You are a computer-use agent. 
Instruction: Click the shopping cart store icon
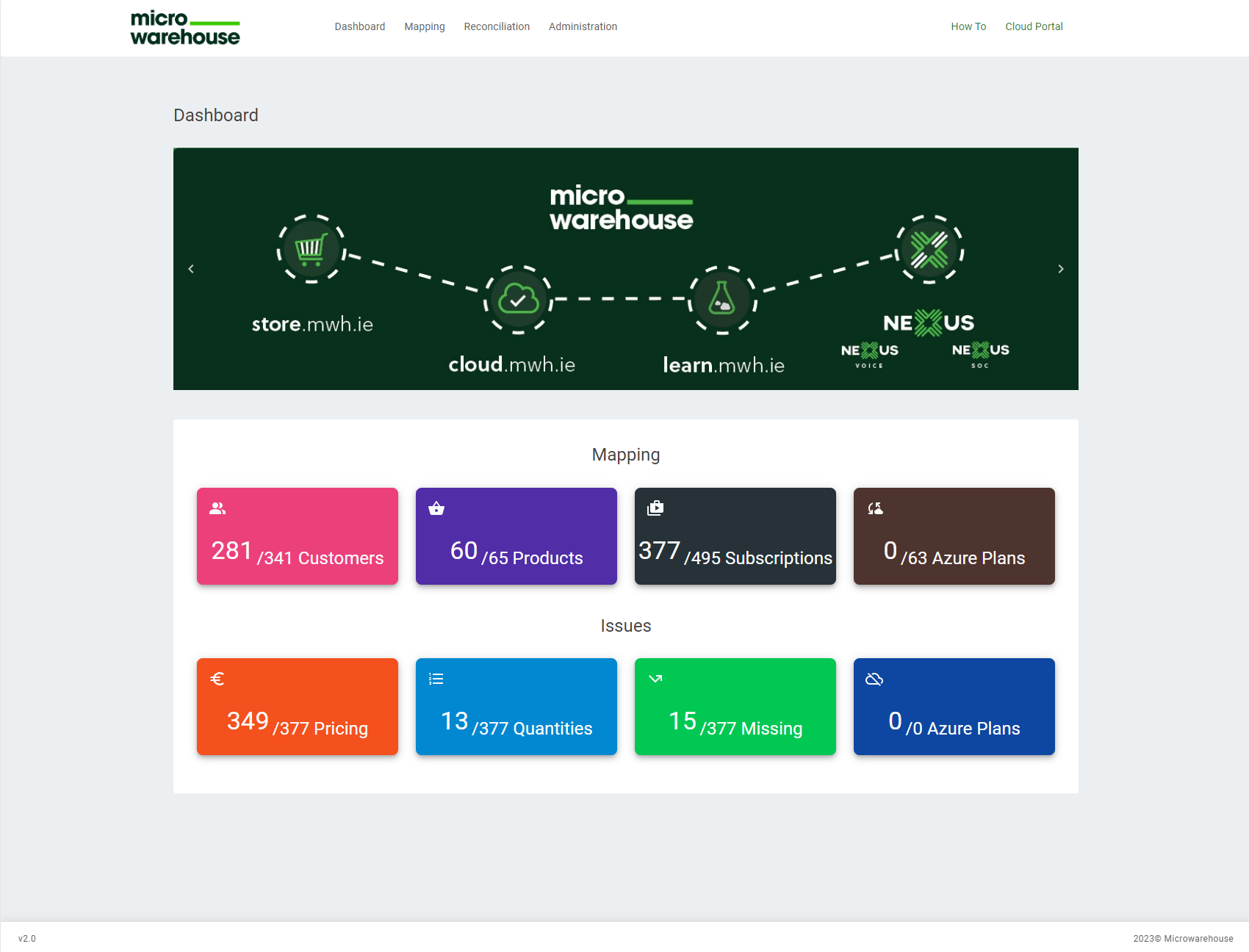(312, 248)
